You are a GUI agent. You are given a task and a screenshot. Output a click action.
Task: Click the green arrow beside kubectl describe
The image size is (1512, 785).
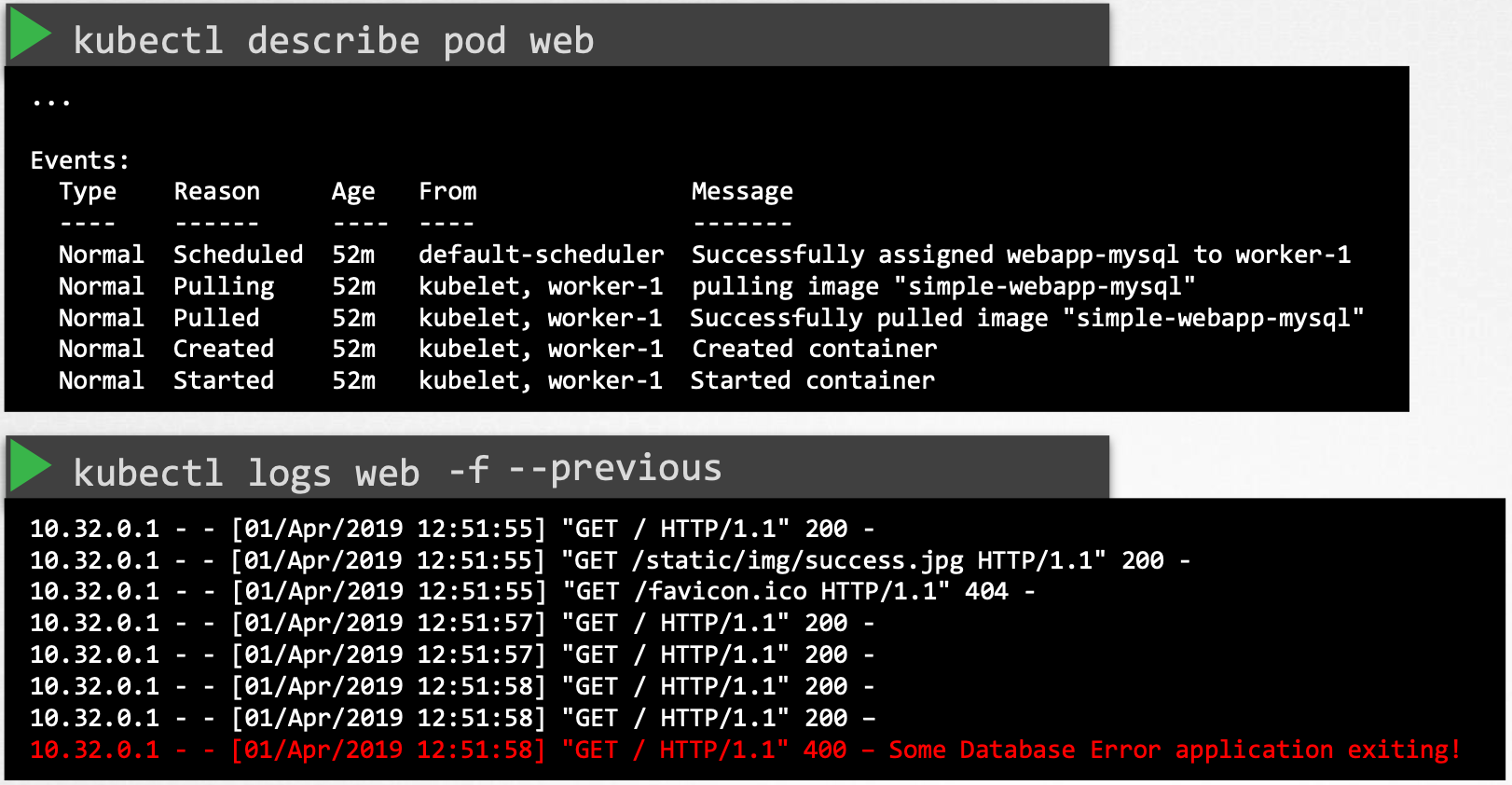click(31, 36)
